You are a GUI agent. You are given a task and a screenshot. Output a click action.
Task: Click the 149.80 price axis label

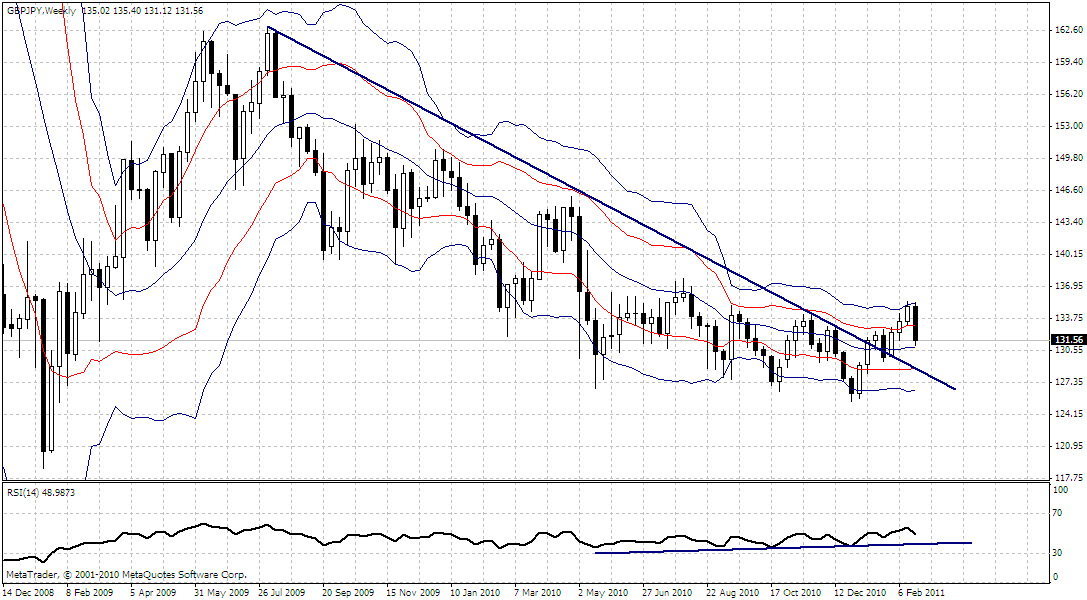click(x=1068, y=157)
